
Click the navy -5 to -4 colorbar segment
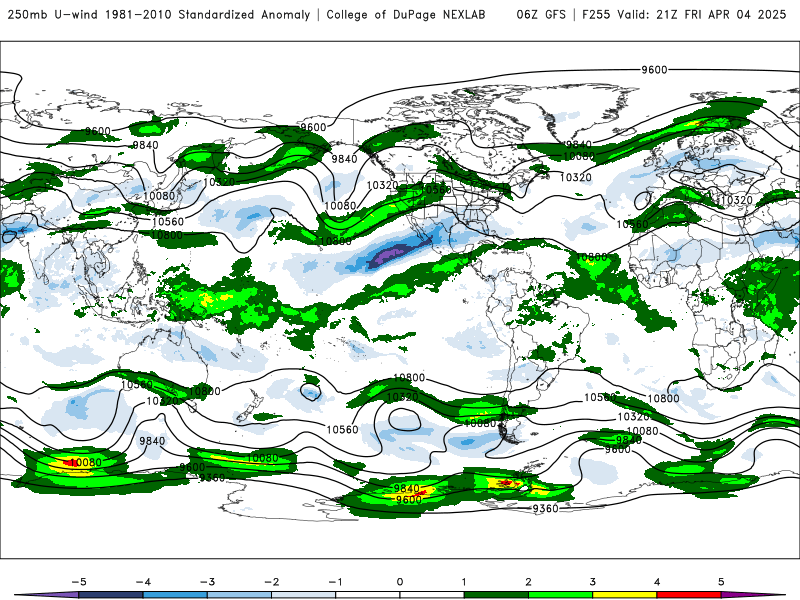111,595
